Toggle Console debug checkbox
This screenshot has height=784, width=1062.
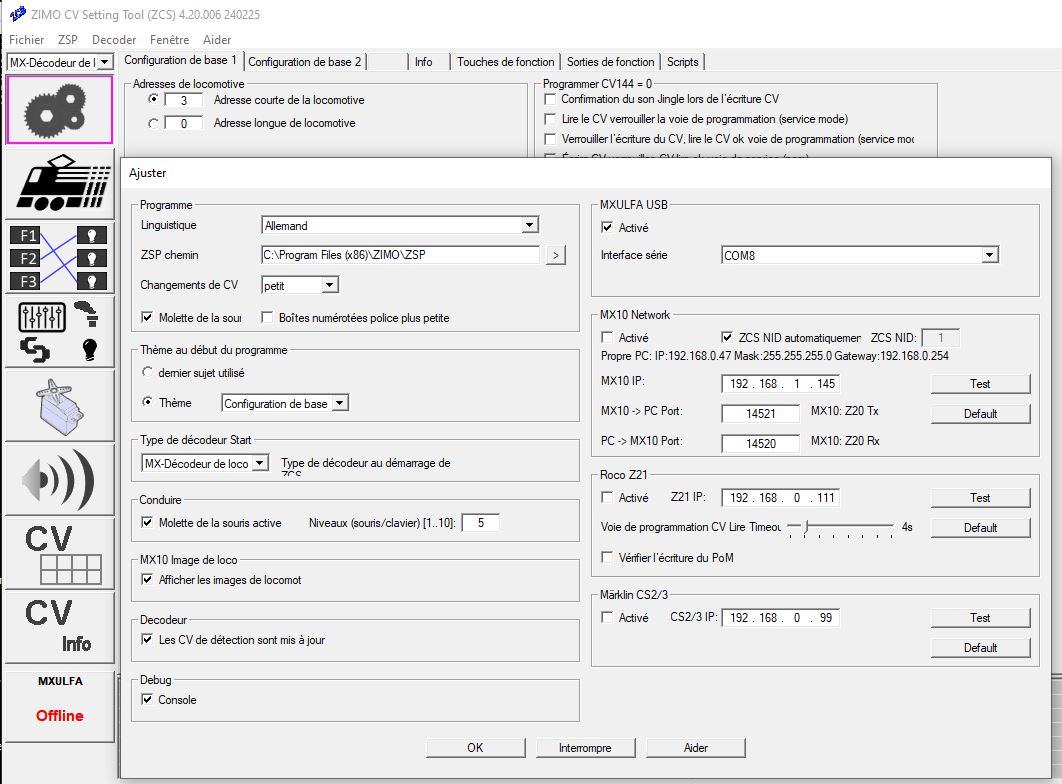click(146, 699)
